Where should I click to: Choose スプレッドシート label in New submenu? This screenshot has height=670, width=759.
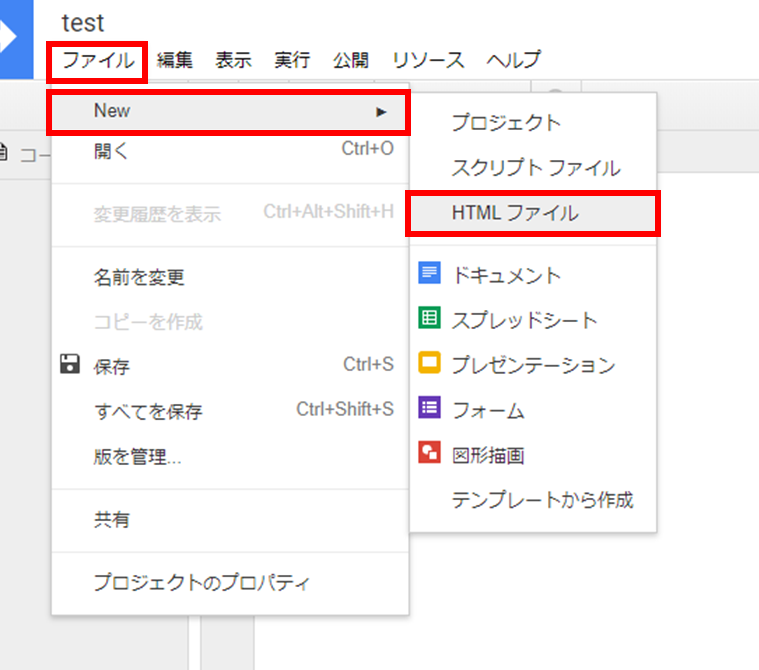click(524, 320)
